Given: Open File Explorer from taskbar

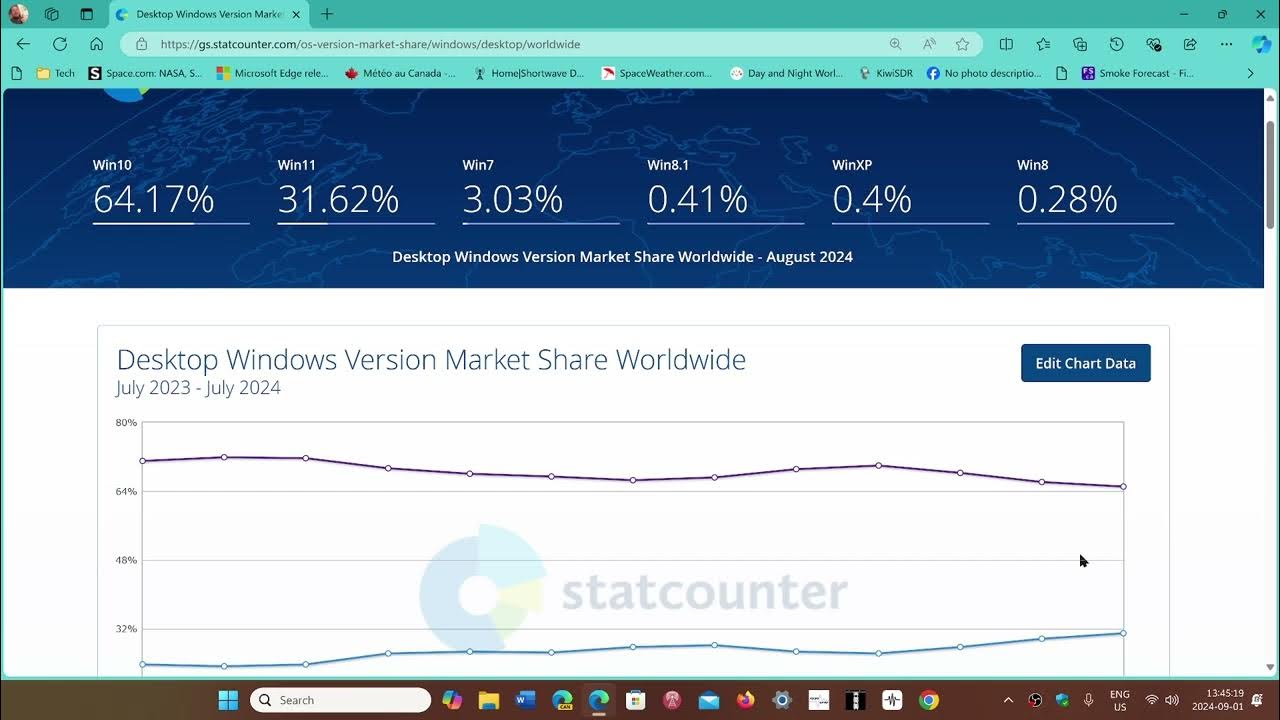Looking at the screenshot, I should point(488,700).
